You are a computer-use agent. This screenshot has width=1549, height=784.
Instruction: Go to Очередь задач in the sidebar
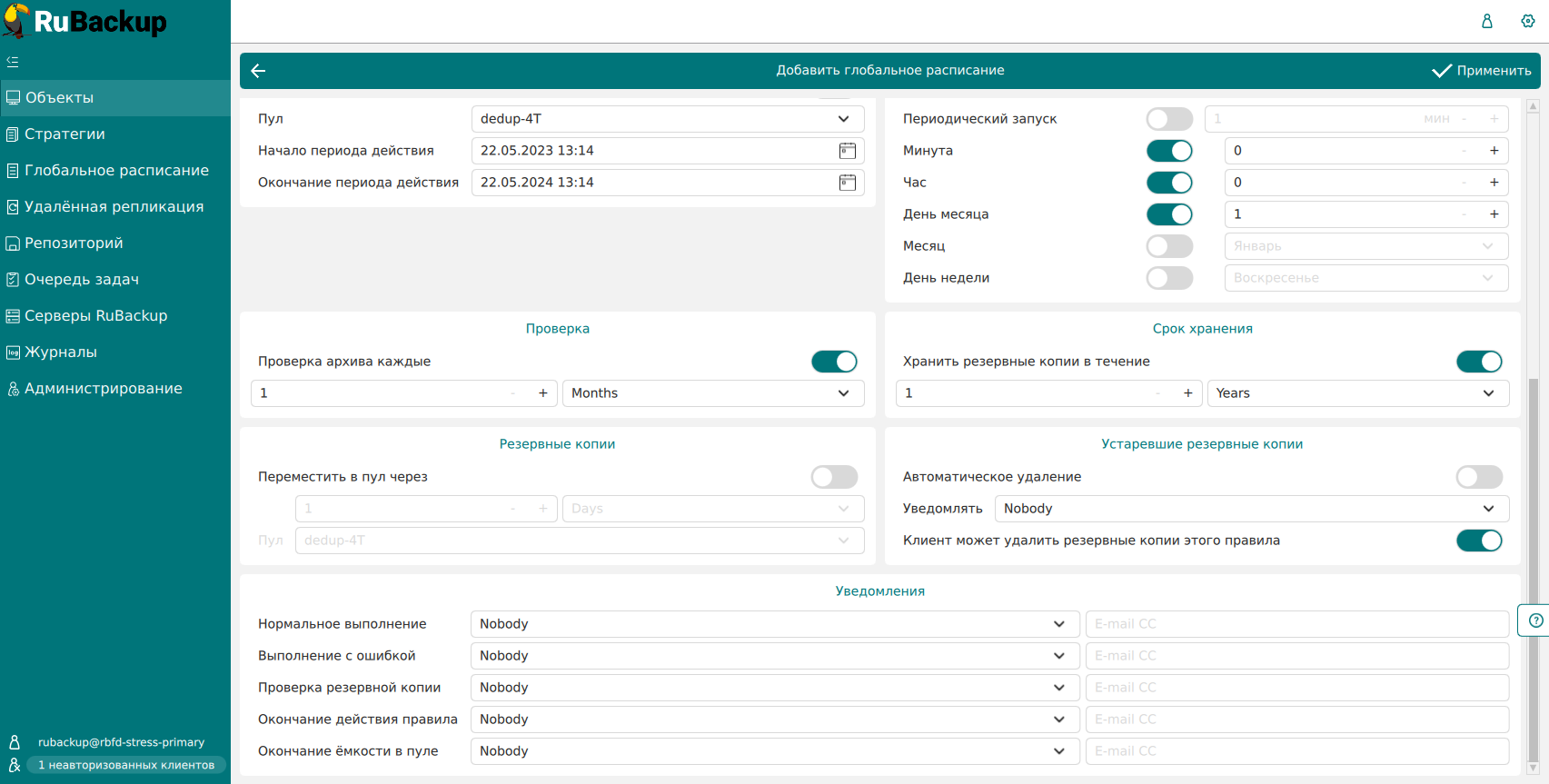pos(82,280)
